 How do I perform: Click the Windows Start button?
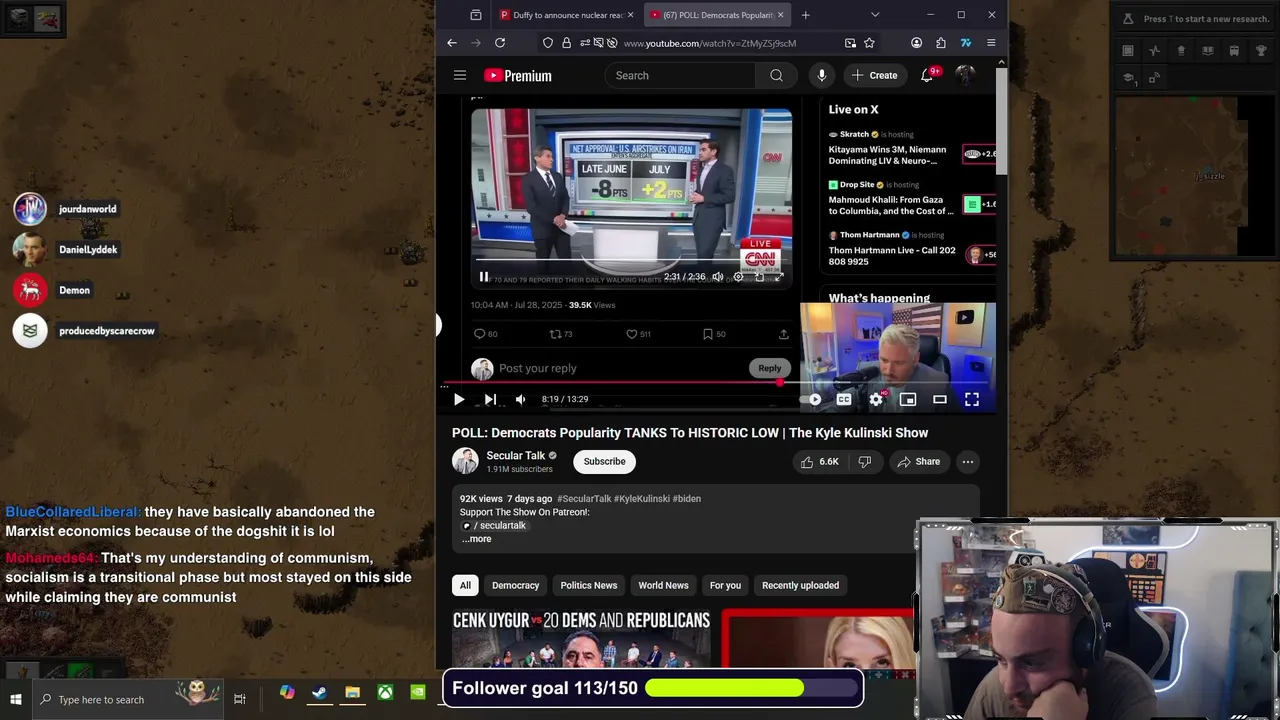pyautogui.click(x=16, y=700)
